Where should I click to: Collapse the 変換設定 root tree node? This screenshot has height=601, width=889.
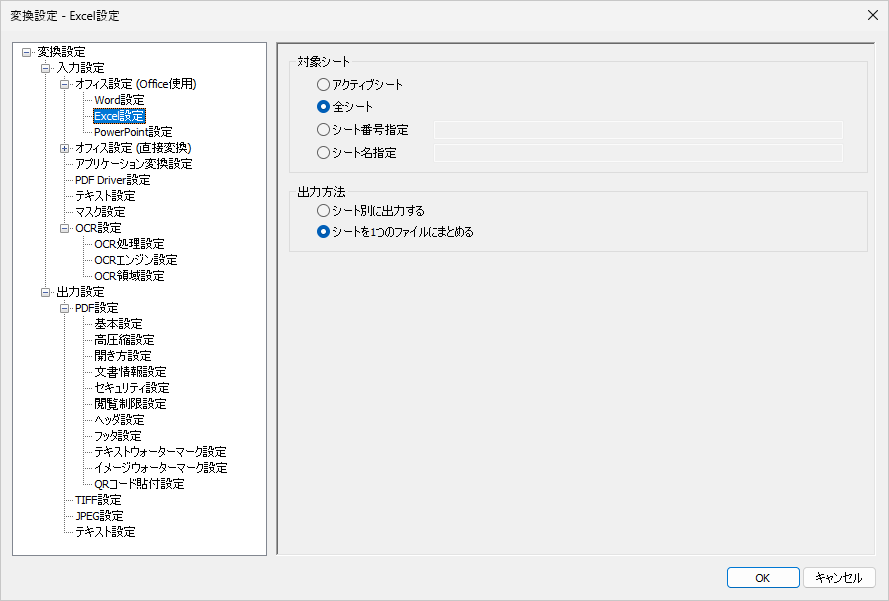tap(26, 52)
